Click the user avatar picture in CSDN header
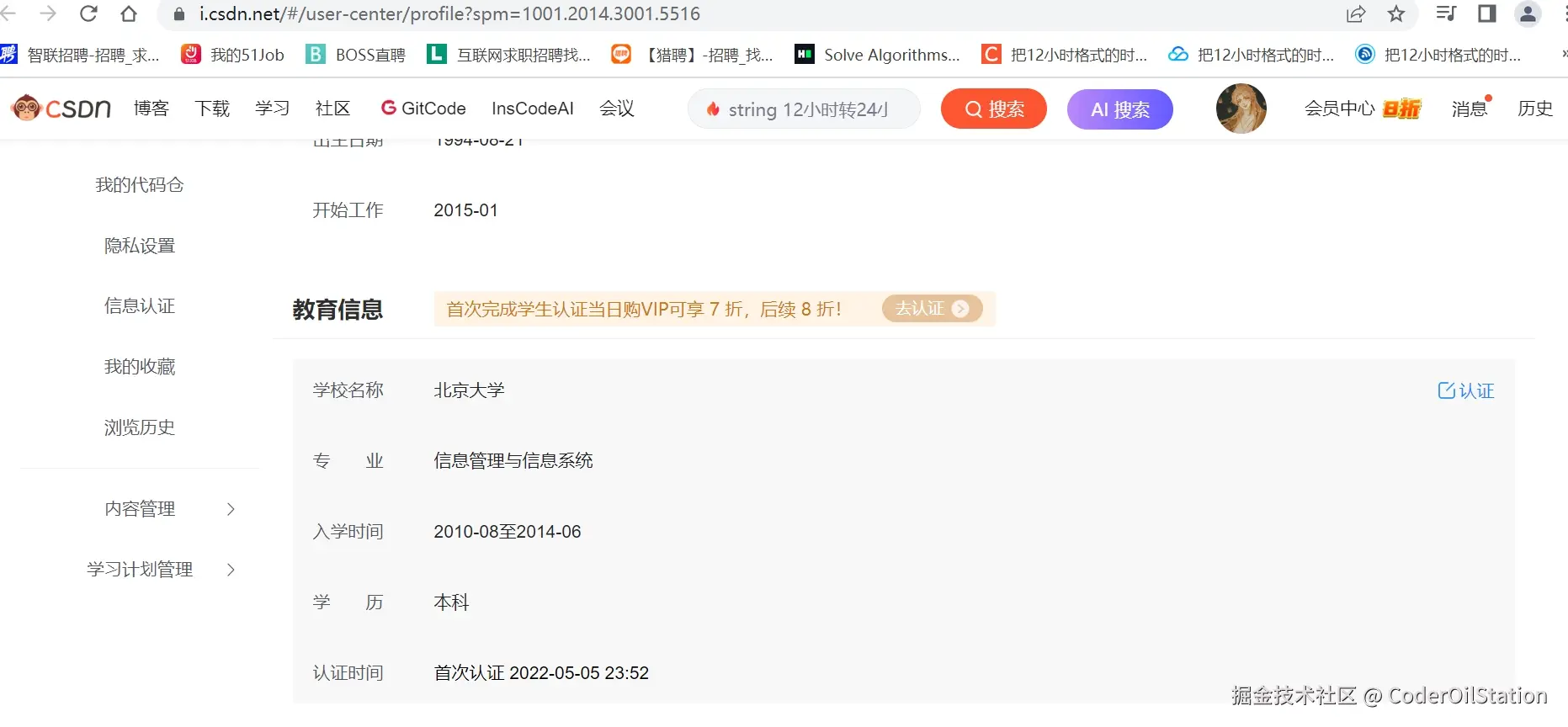 click(1241, 109)
